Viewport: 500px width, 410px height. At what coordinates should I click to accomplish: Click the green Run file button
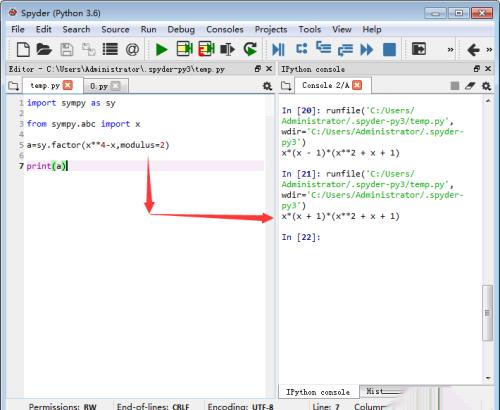[x=162, y=50]
